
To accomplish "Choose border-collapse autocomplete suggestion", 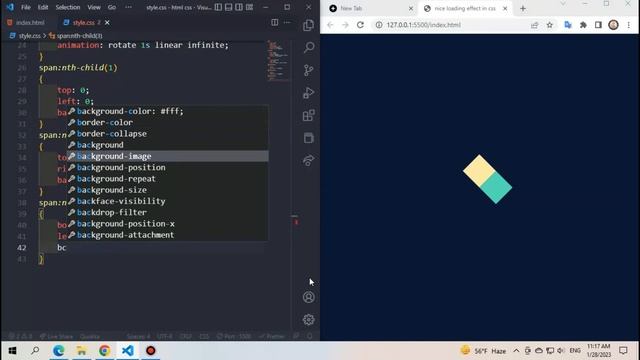I will (x=168, y=133).
